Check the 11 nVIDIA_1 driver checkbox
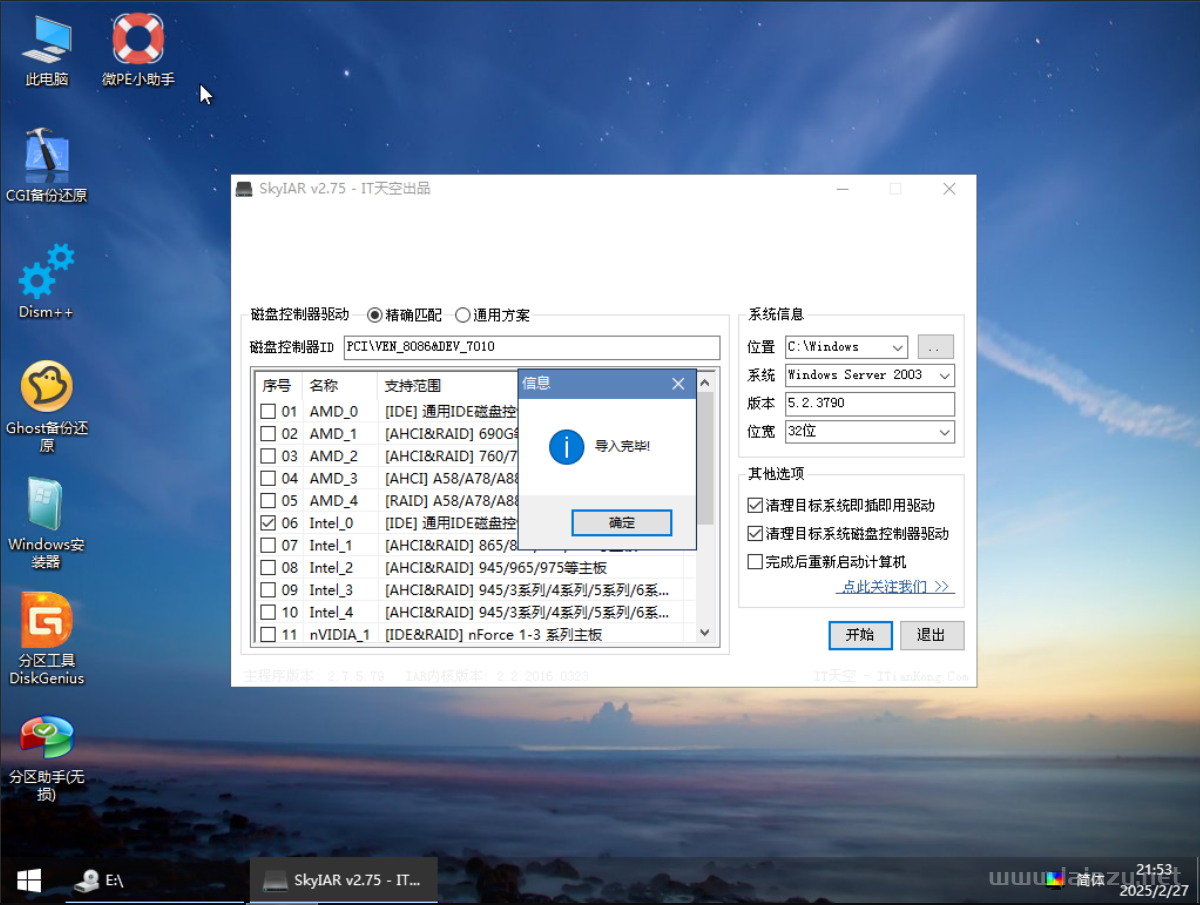Viewport: 1200px width, 905px height. click(x=268, y=634)
